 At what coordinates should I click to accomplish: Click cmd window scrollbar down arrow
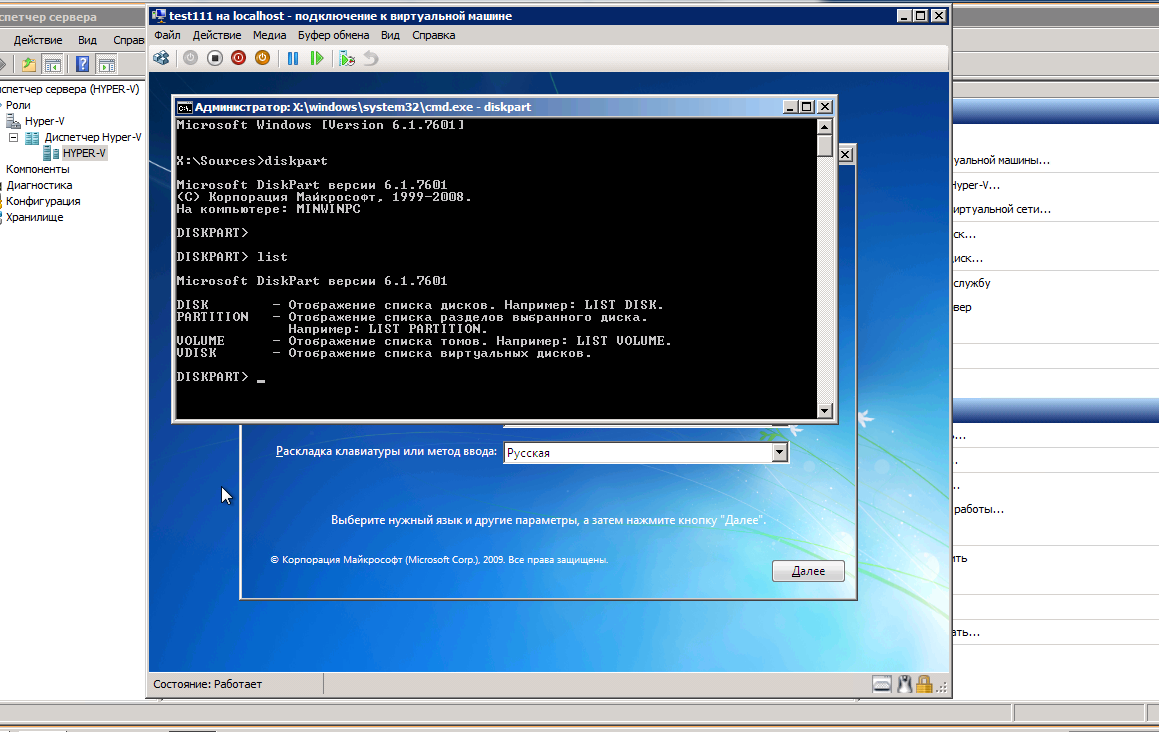(825, 410)
